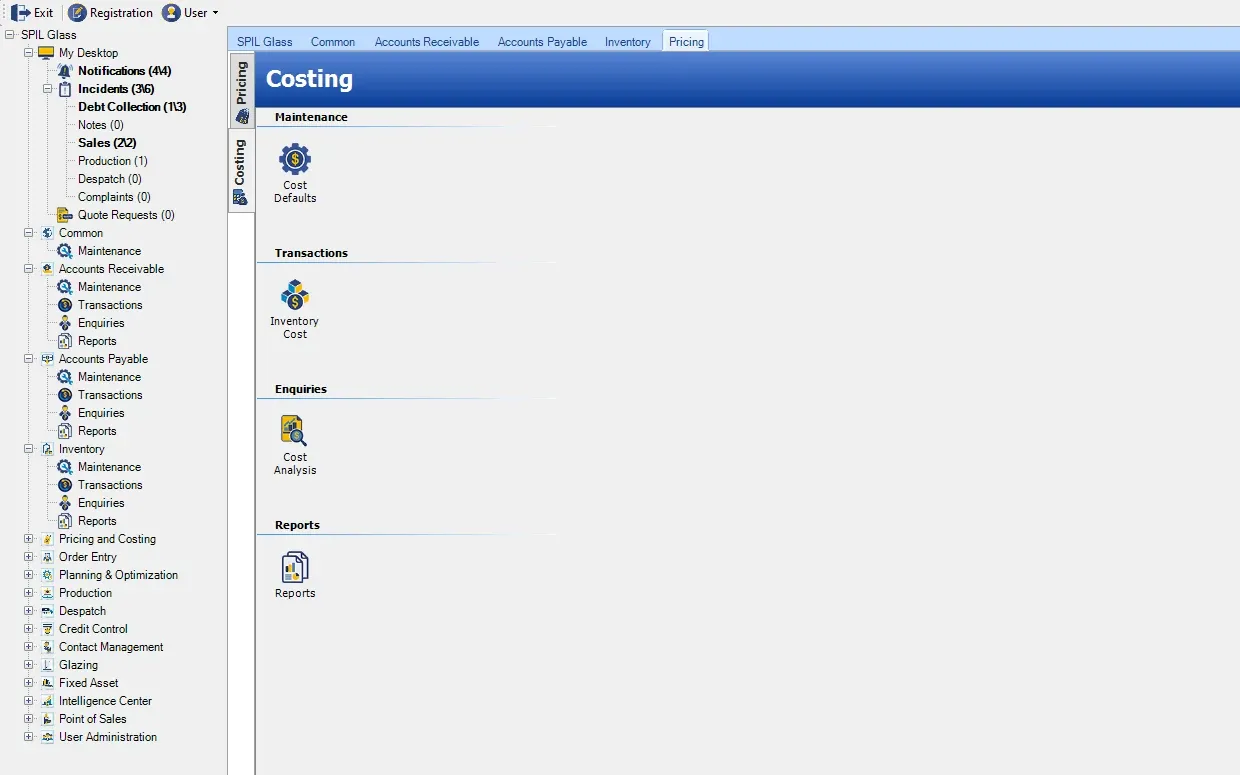Click the Quote Requests icon in tree
Screen dimensions: 1240x775
[x=65, y=215]
